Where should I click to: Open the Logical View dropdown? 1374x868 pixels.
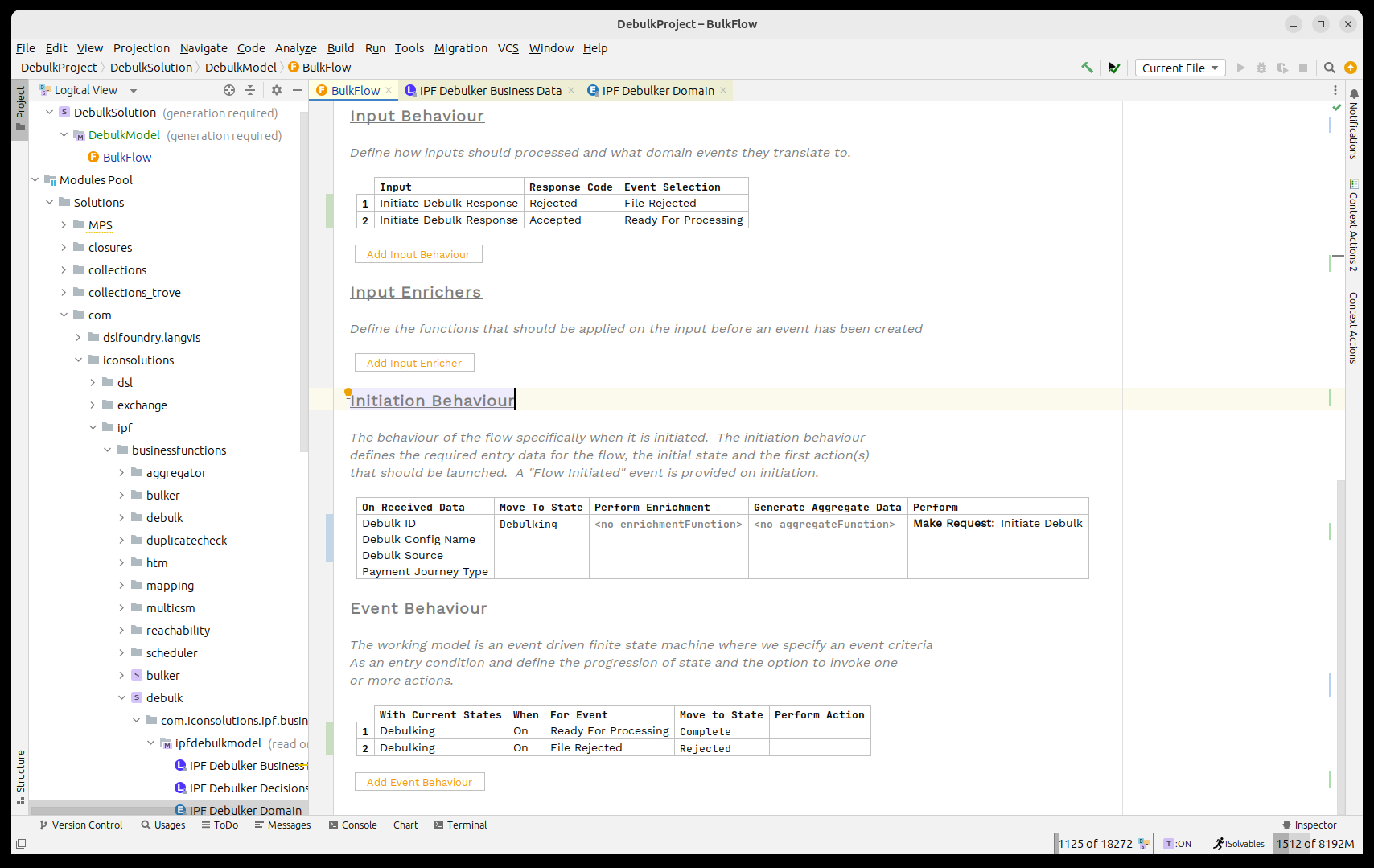click(x=134, y=90)
